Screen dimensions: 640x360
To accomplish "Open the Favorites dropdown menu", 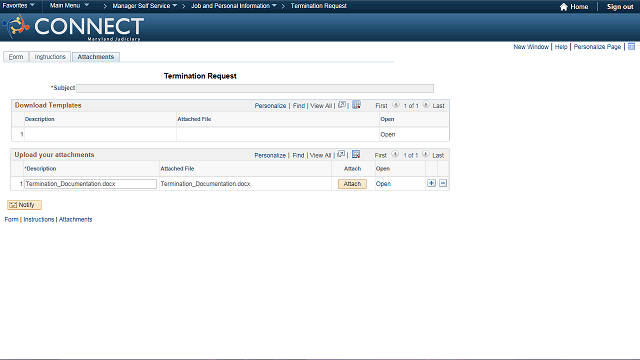I will [18, 6].
